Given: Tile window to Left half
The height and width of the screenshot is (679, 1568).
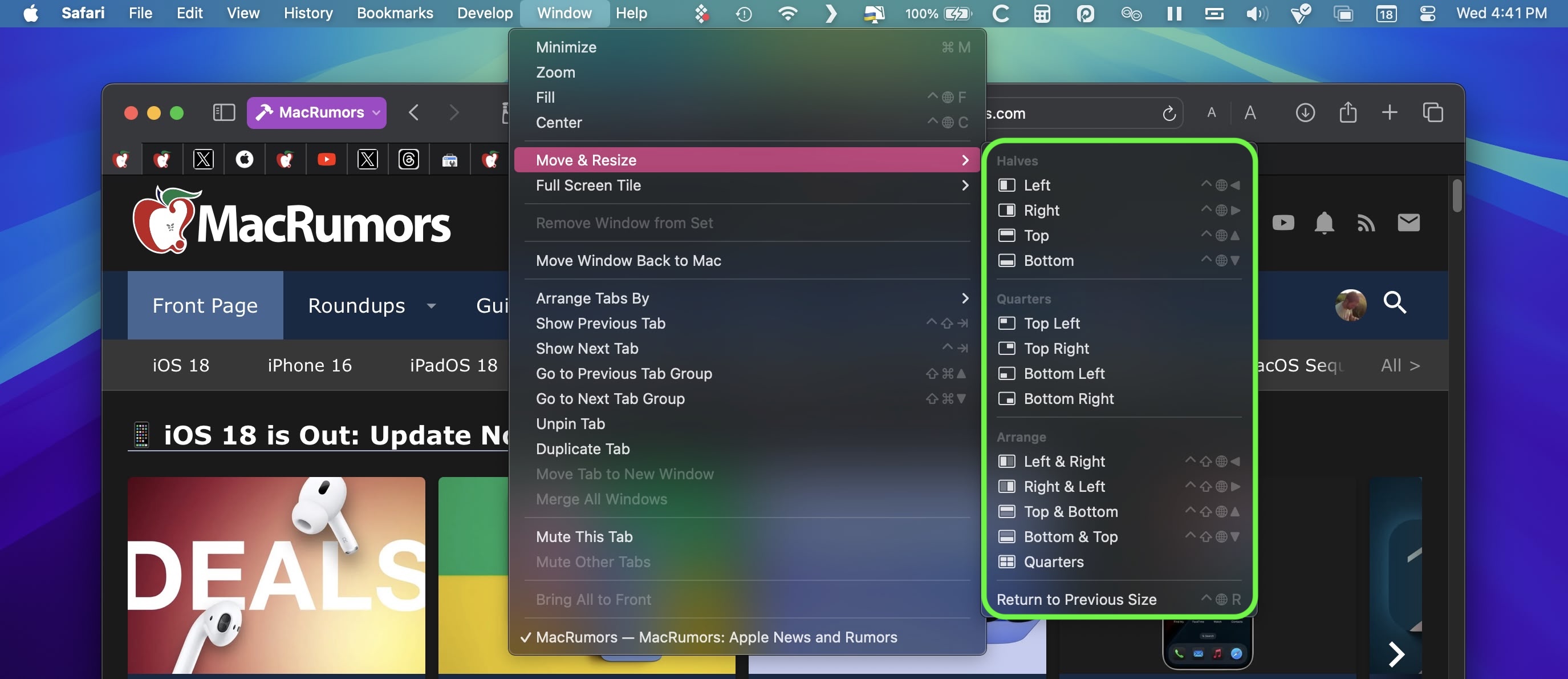Looking at the screenshot, I should click(1119, 185).
